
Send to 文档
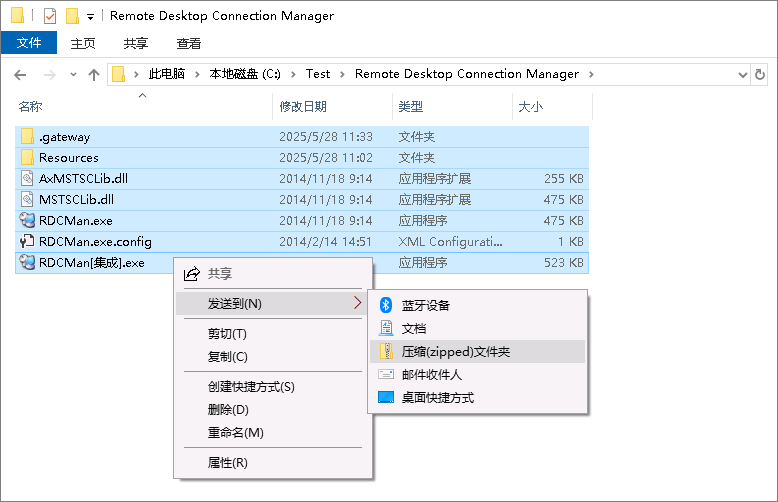(477, 328)
